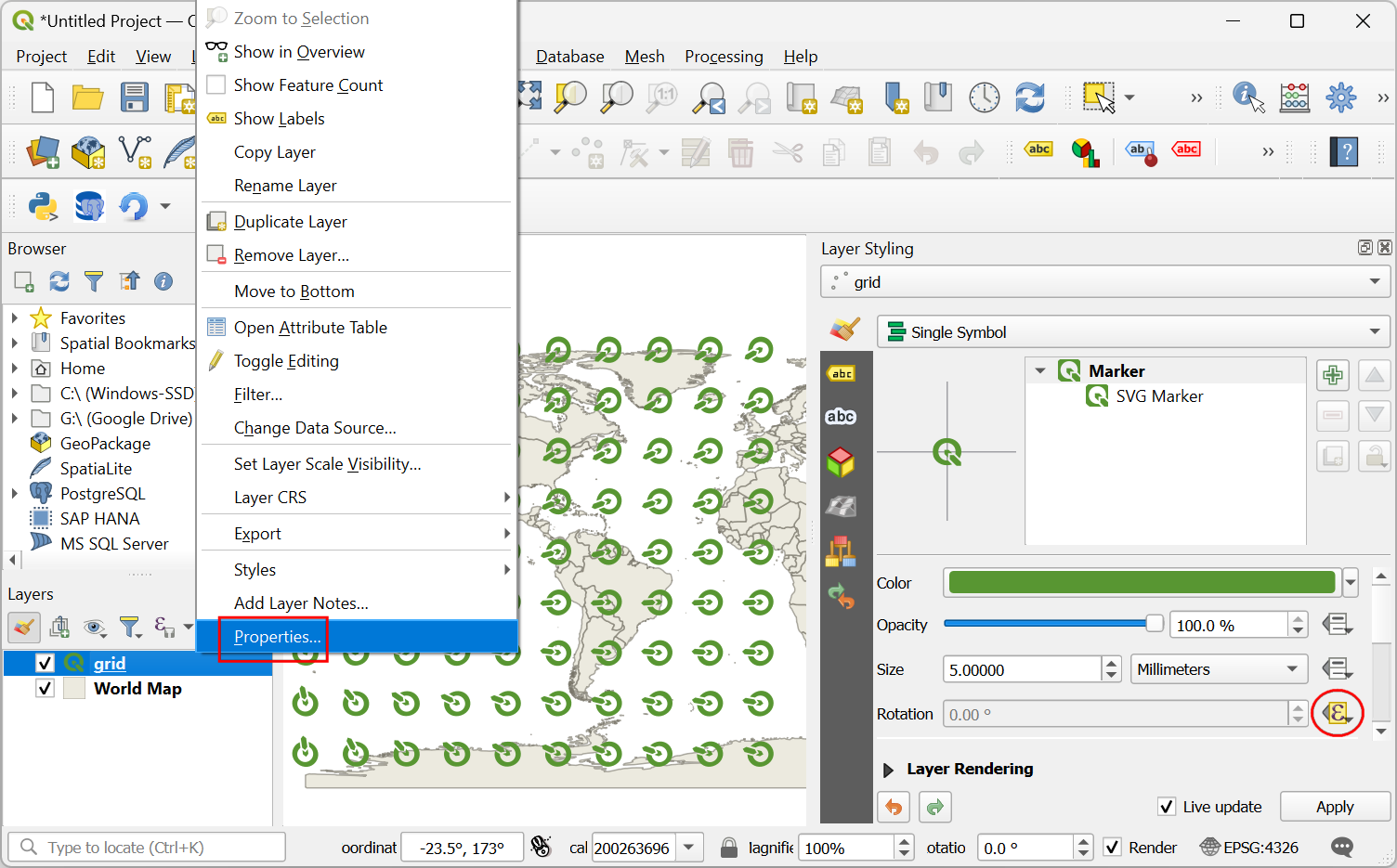Click the green Color swatch

click(1142, 583)
